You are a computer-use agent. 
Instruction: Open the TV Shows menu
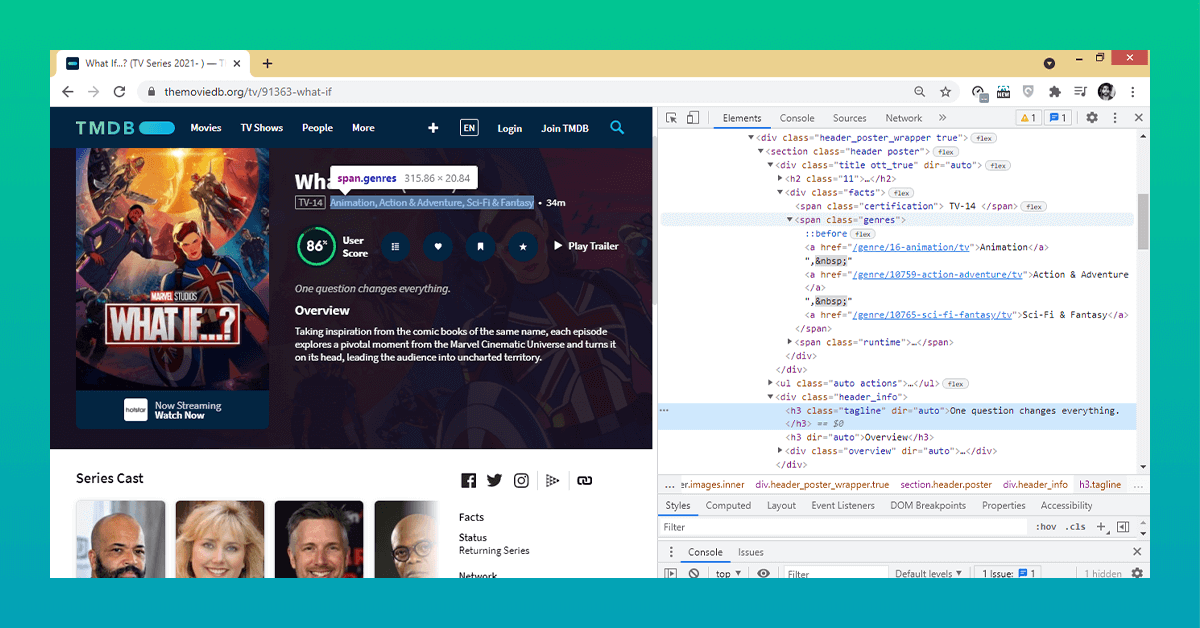(x=262, y=128)
